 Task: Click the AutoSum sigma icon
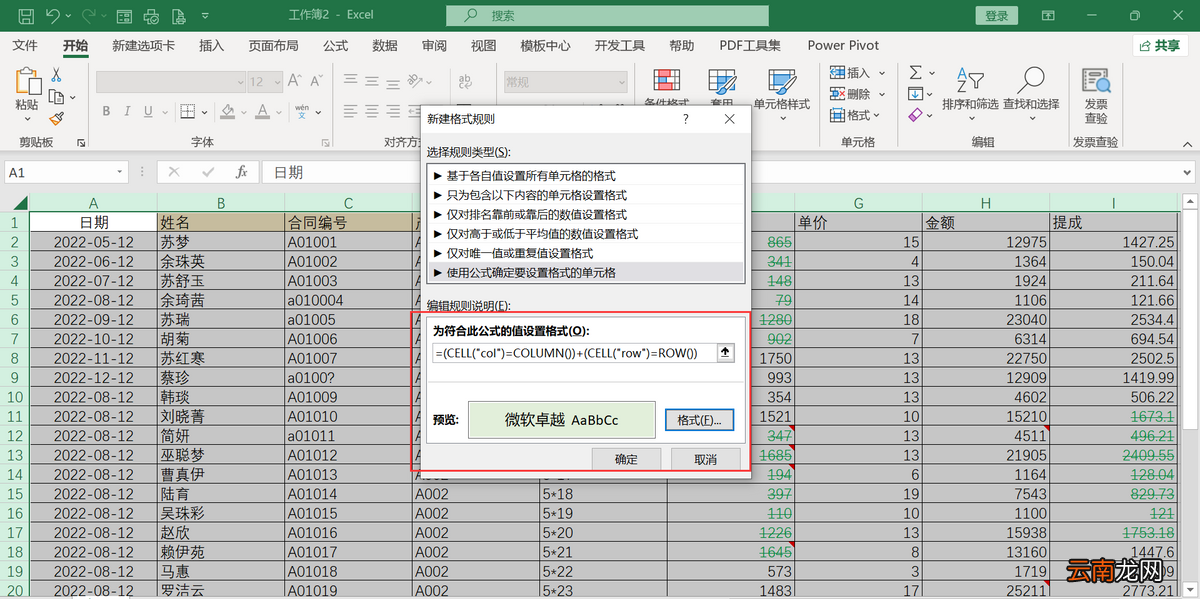pyautogui.click(x=916, y=72)
